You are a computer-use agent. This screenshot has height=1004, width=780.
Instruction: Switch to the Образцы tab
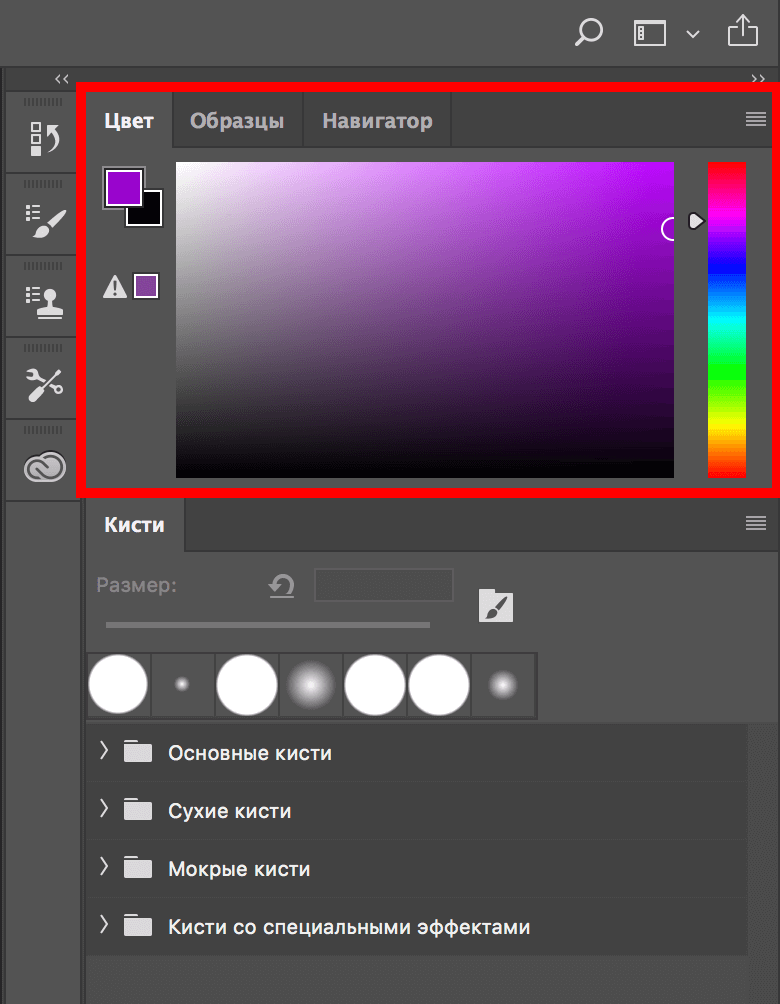(236, 119)
